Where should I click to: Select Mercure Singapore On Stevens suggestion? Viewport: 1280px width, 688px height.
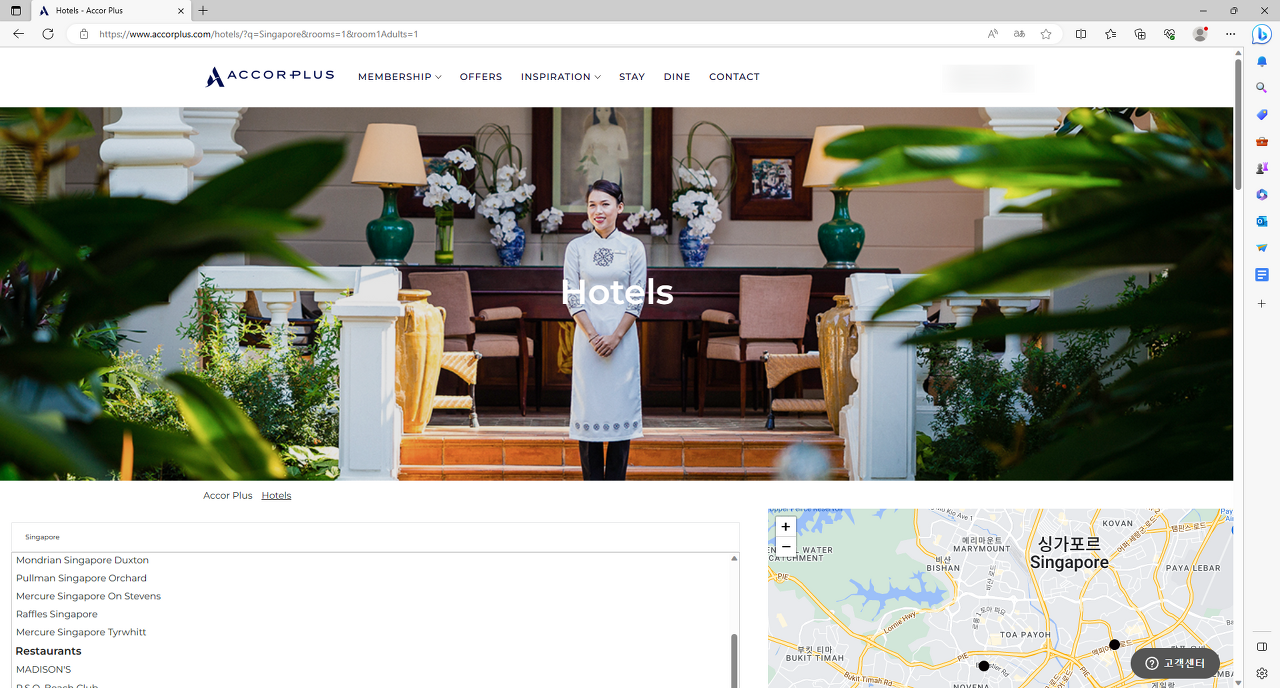pyautogui.click(x=88, y=596)
